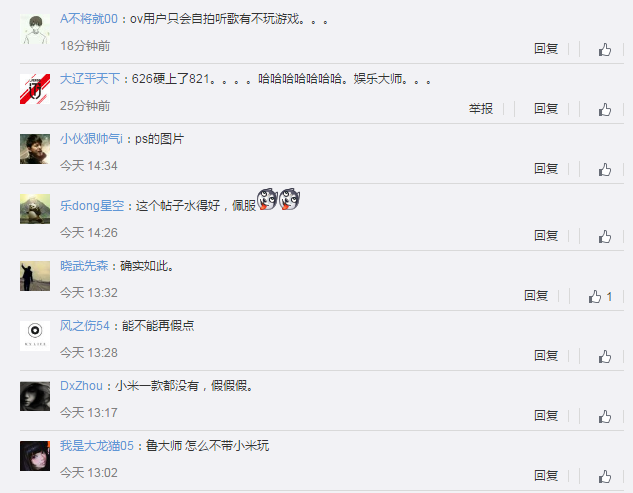The height and width of the screenshot is (493, 633).
Task: Click panda avatar of 乐dong星空
Action: [35, 209]
